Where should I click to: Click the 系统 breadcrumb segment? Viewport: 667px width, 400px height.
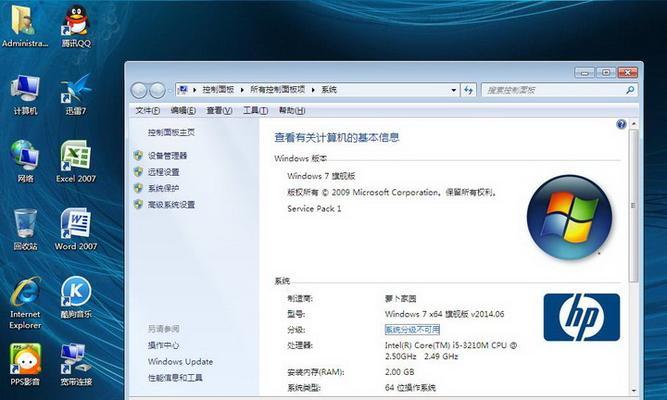(x=329, y=90)
